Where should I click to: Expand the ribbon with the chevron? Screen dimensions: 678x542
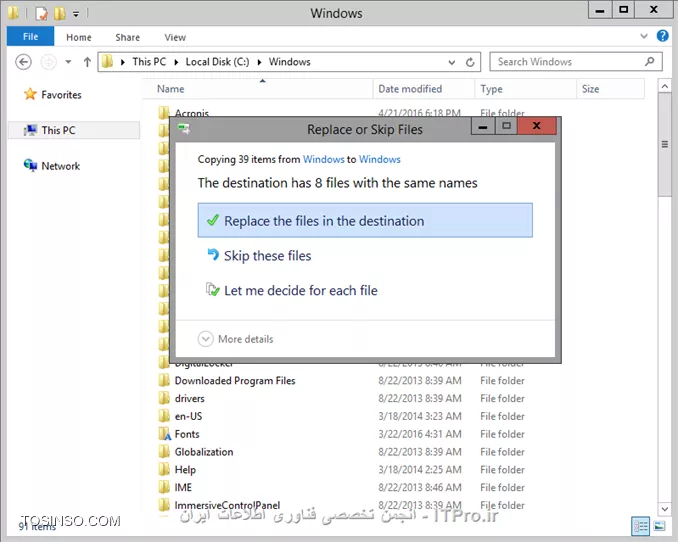644,36
